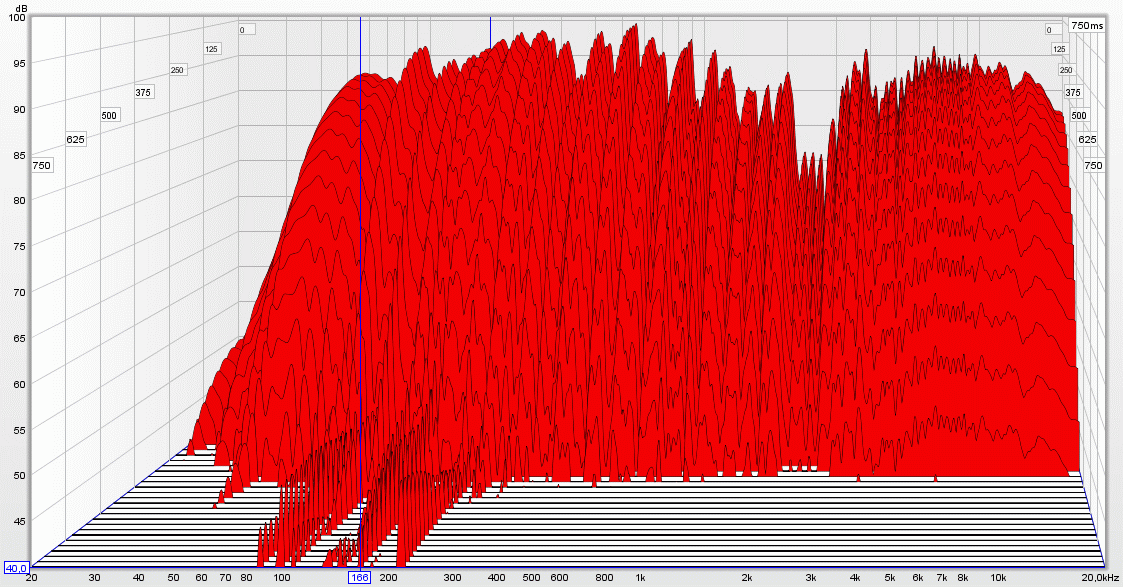Click the 200 label on the frequency axis
This screenshot has width=1123, height=587.
(x=388, y=578)
